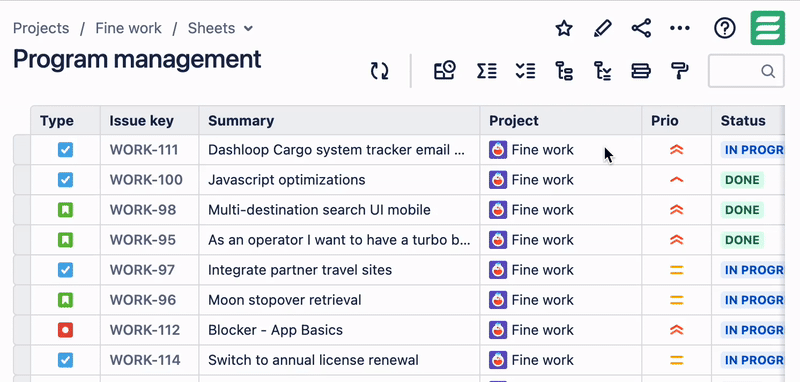Screen dimensions: 800x382
Task: Open issue WORK-111
Action: point(144,150)
